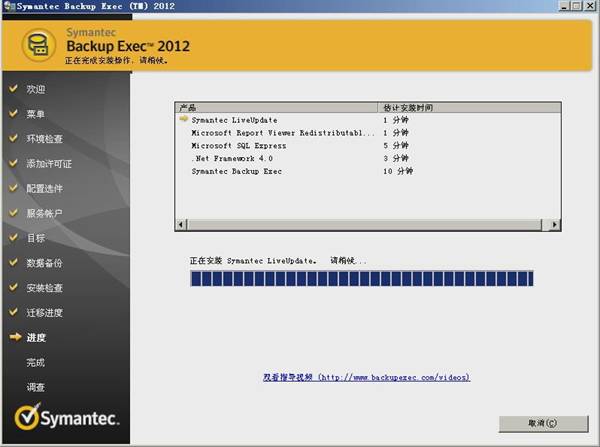Open the 调查 step in sidebar
600x447 pixels.
pyautogui.click(x=36, y=387)
